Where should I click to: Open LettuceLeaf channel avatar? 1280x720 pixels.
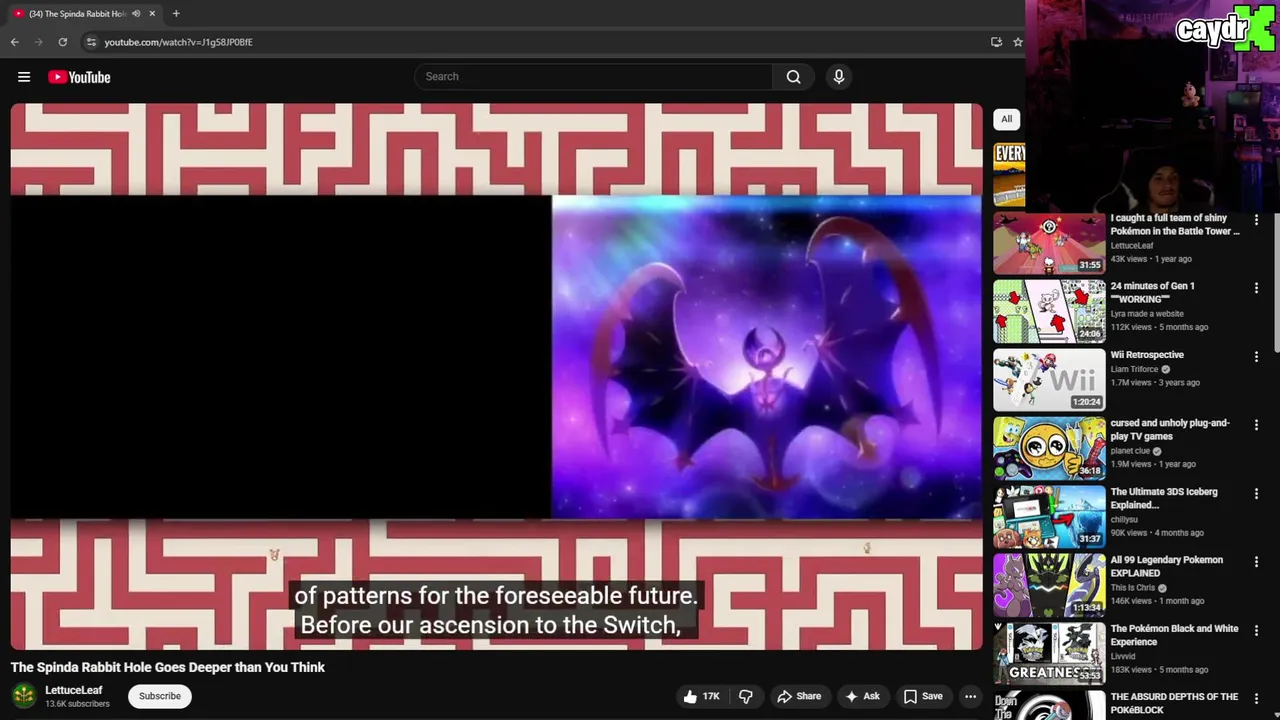pyautogui.click(x=24, y=696)
